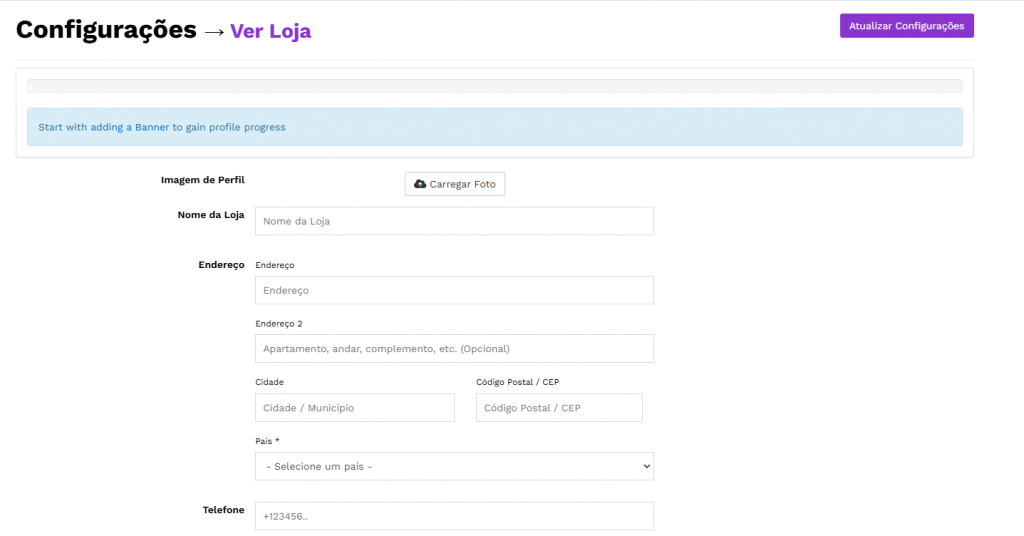Click the Carregar Foto button text

pos(462,185)
